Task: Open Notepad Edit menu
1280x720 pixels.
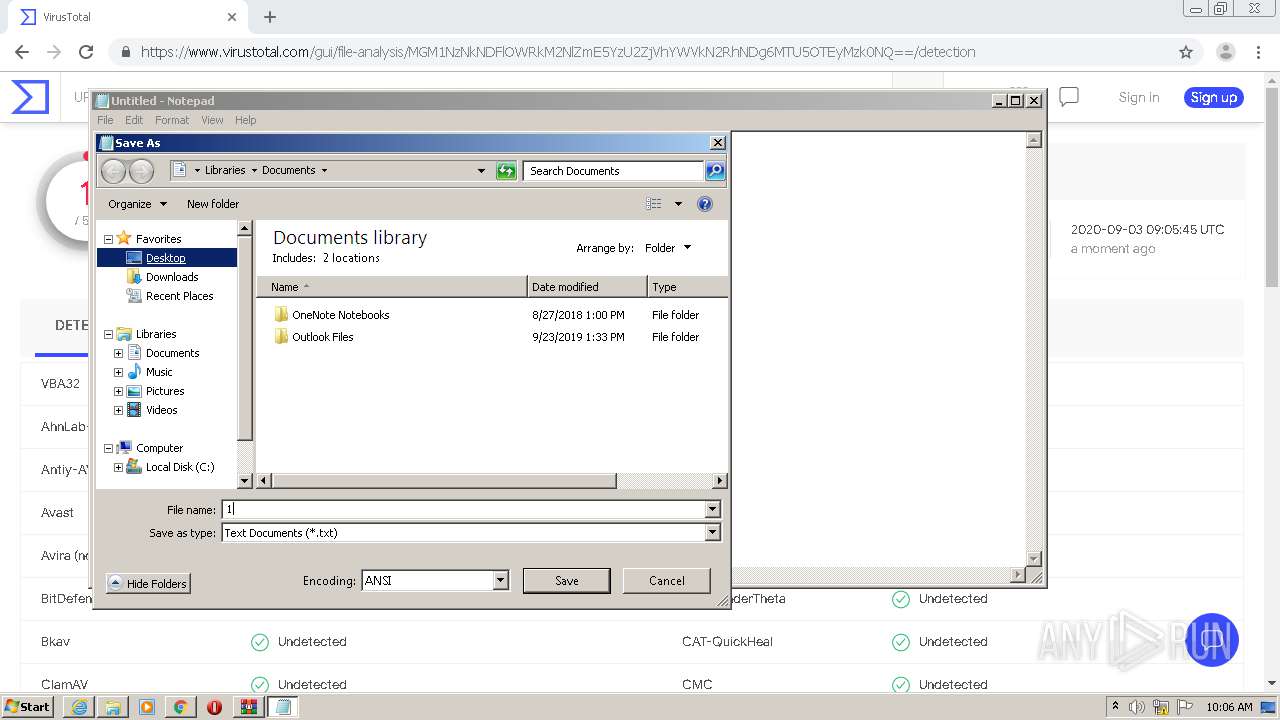Action: (133, 120)
